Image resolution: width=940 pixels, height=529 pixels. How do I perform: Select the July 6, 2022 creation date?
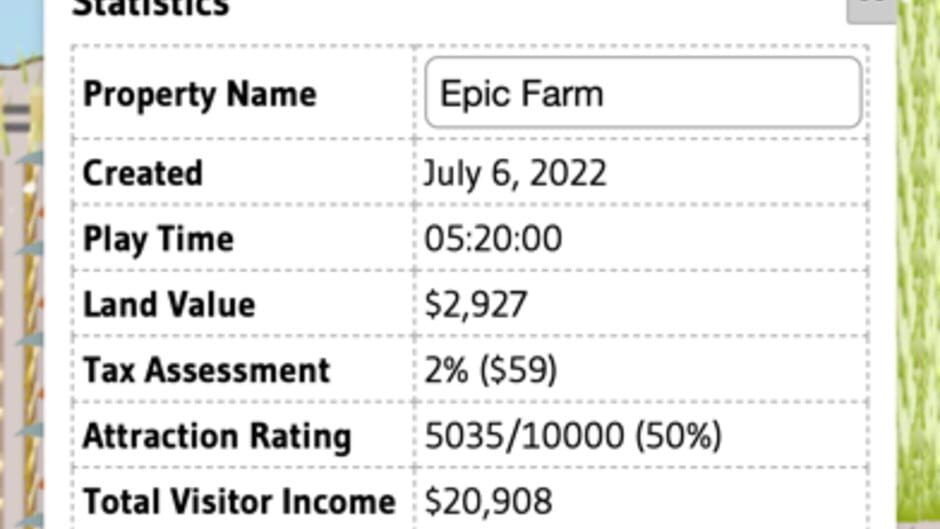coord(515,174)
